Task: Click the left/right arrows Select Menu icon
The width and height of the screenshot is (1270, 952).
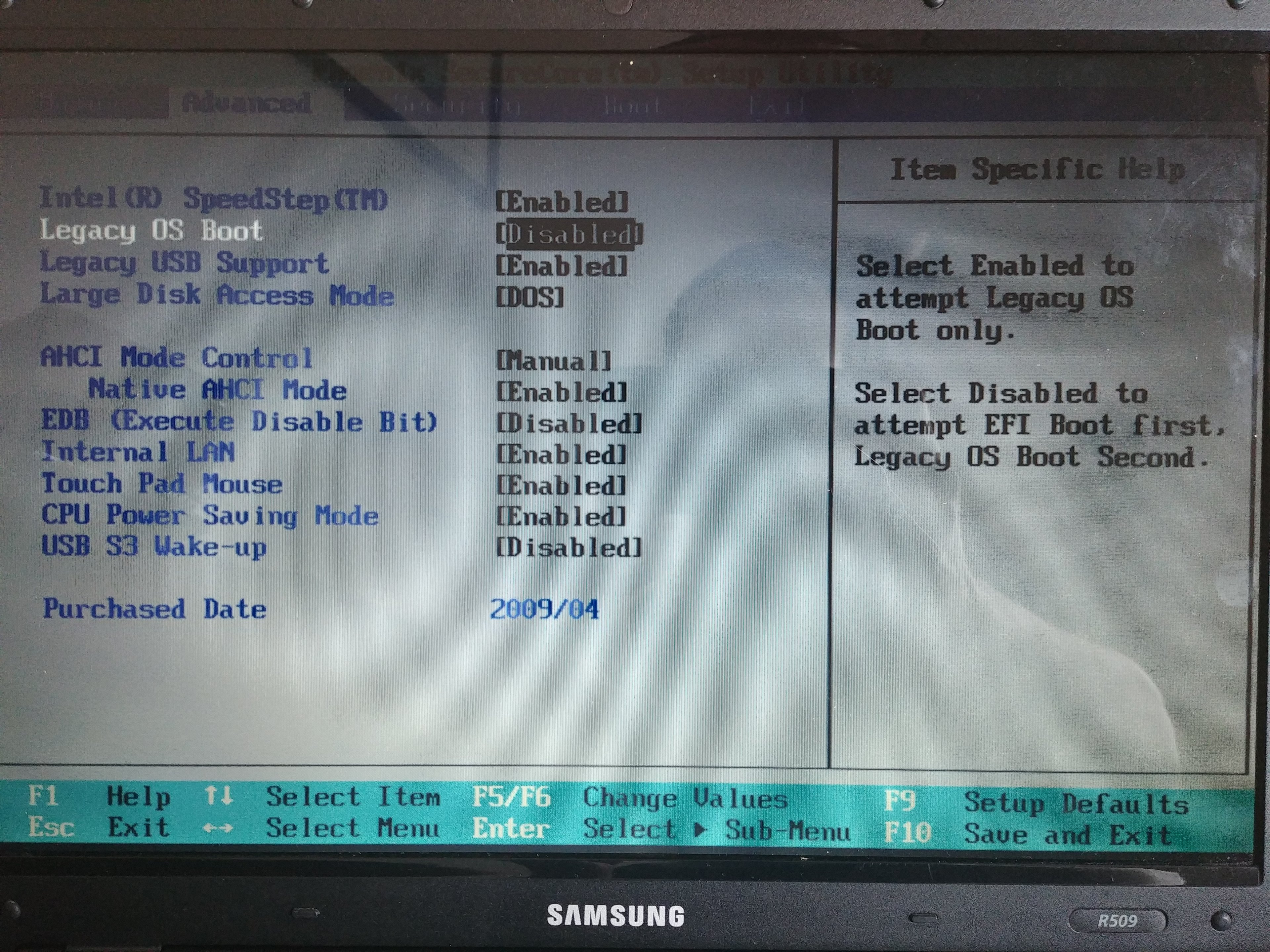Action: 218,828
